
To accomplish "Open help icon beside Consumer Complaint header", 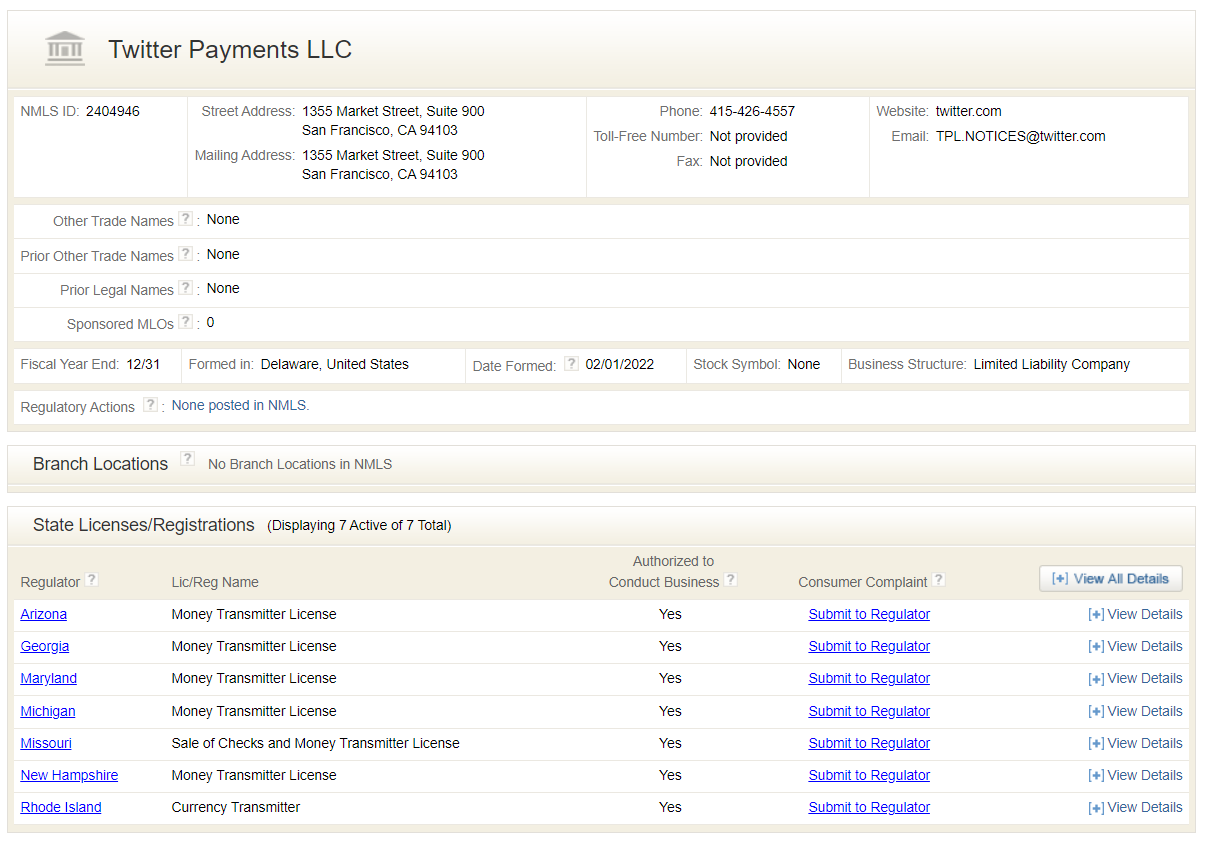I will (938, 580).
